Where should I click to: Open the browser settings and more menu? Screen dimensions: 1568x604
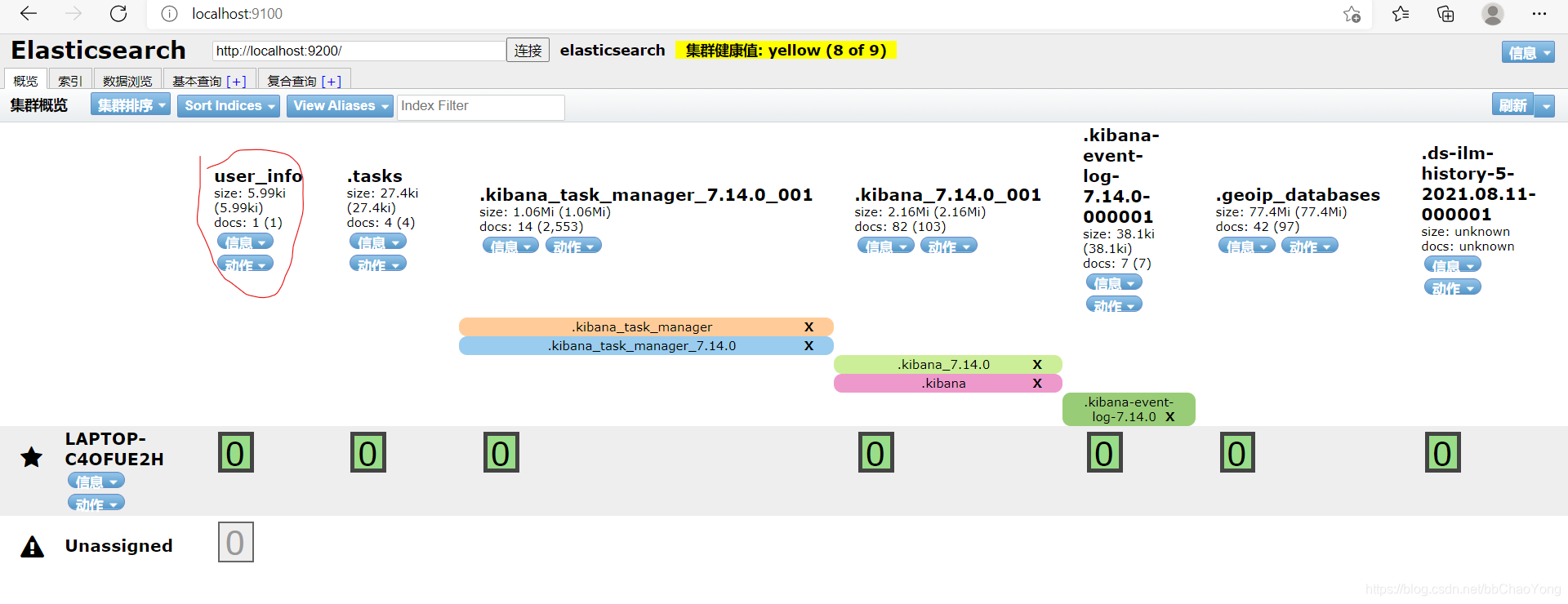click(1539, 14)
